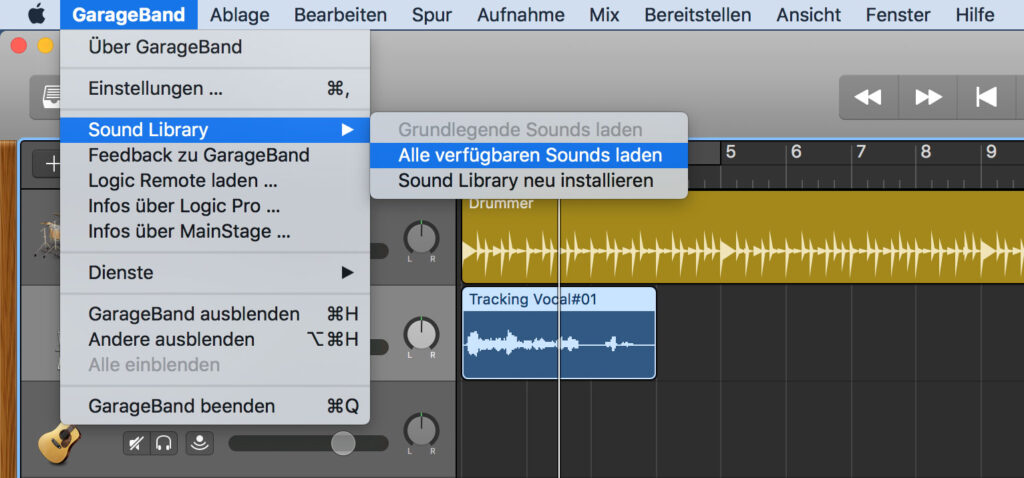Open Einstellungen preferences
The image size is (1024, 478).
click(215, 88)
